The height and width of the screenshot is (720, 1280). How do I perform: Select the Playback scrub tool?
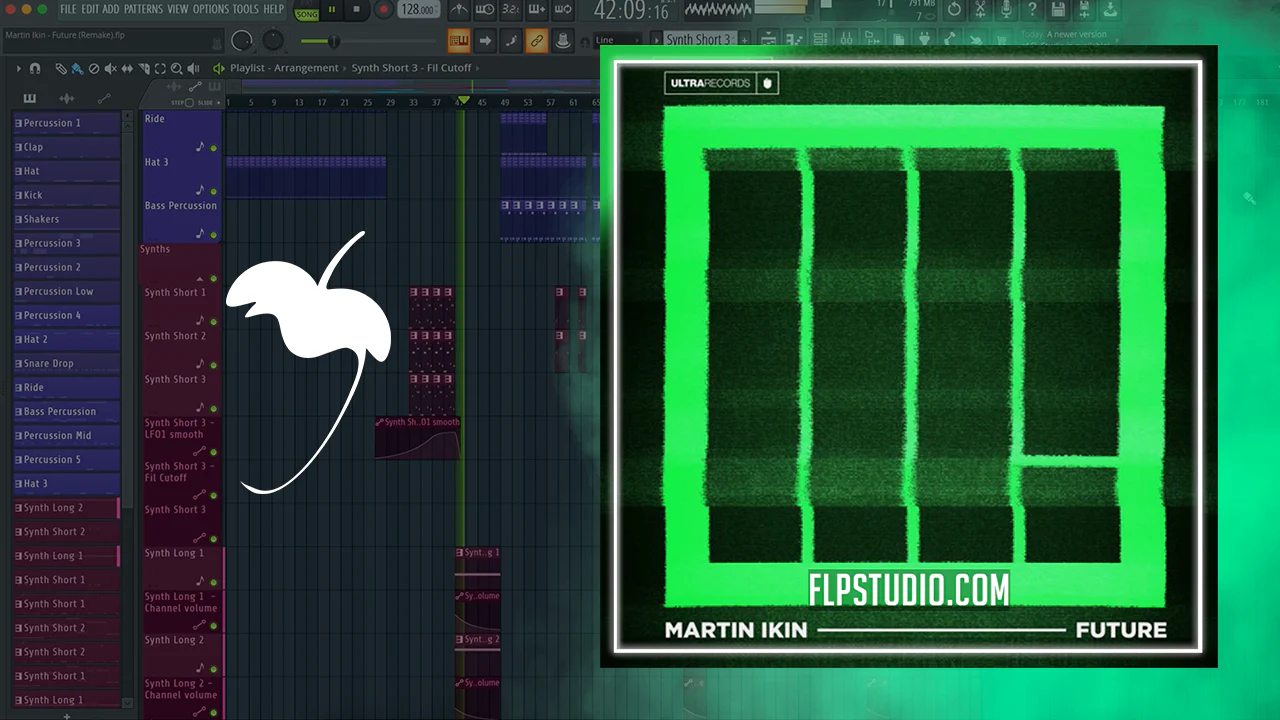pyautogui.click(x=194, y=68)
